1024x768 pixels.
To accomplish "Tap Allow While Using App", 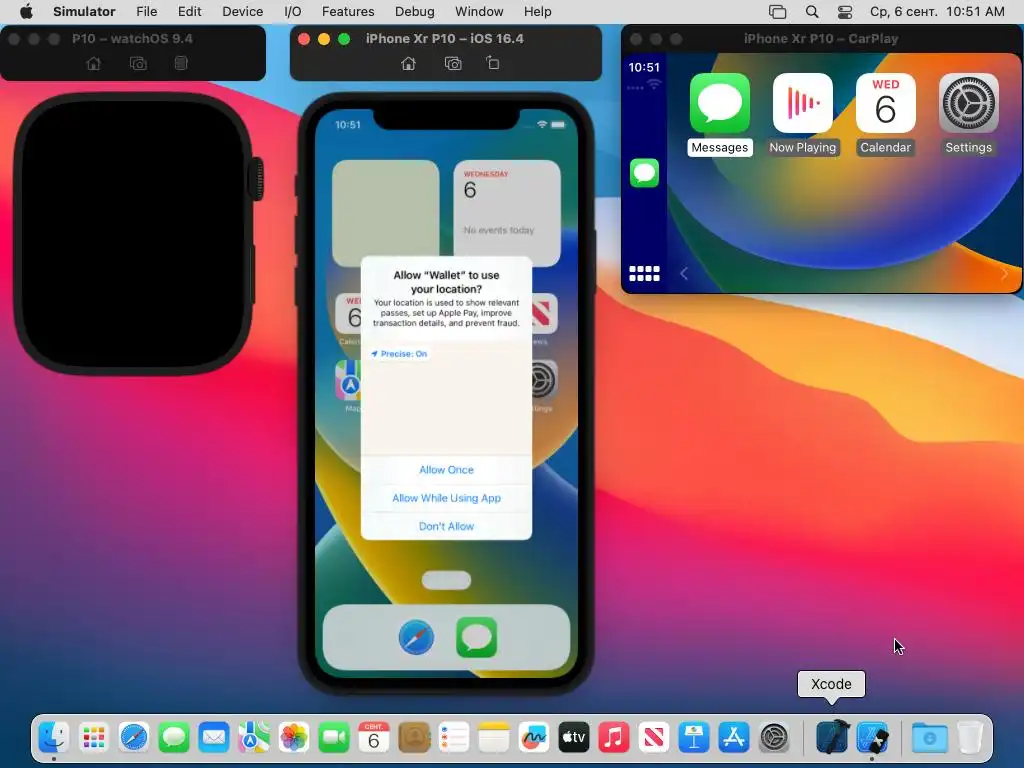I will pos(447,498).
